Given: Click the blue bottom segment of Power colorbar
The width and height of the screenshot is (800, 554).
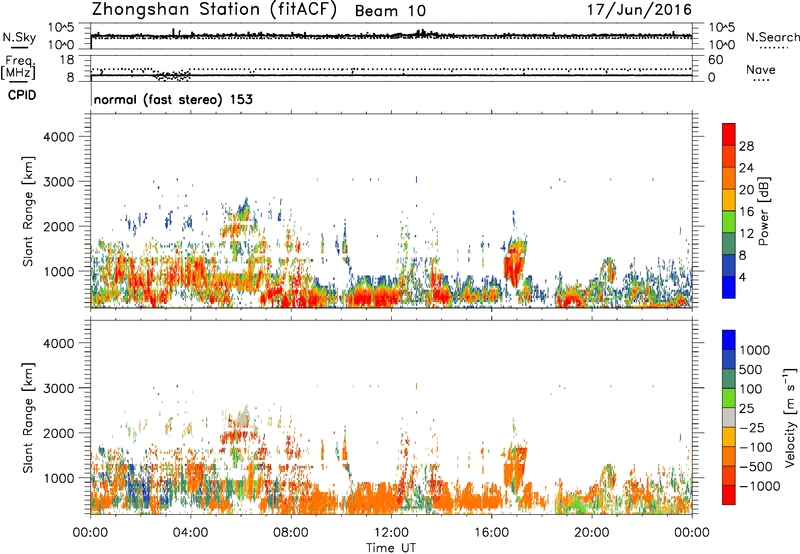Looking at the screenshot, I should point(729,287).
